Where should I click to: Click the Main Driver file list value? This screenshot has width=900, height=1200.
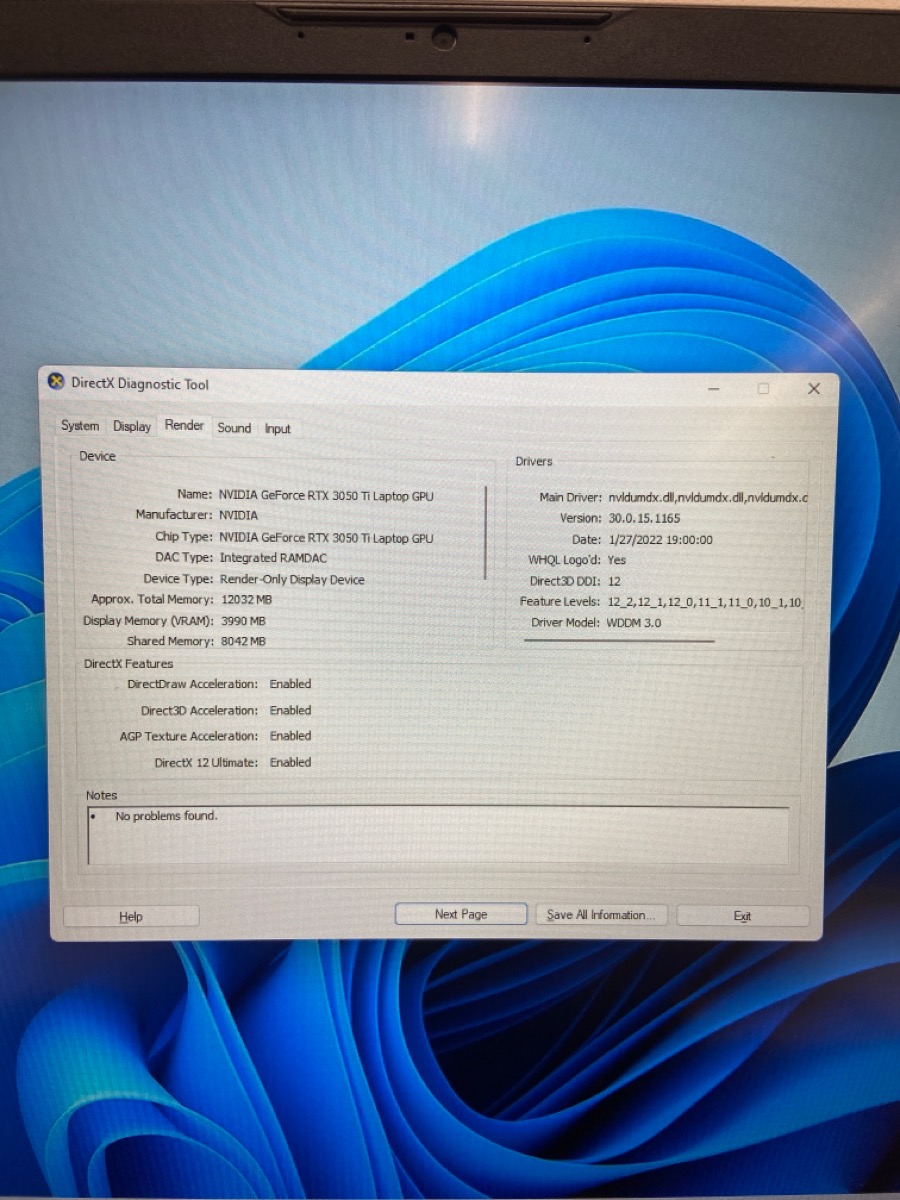707,497
